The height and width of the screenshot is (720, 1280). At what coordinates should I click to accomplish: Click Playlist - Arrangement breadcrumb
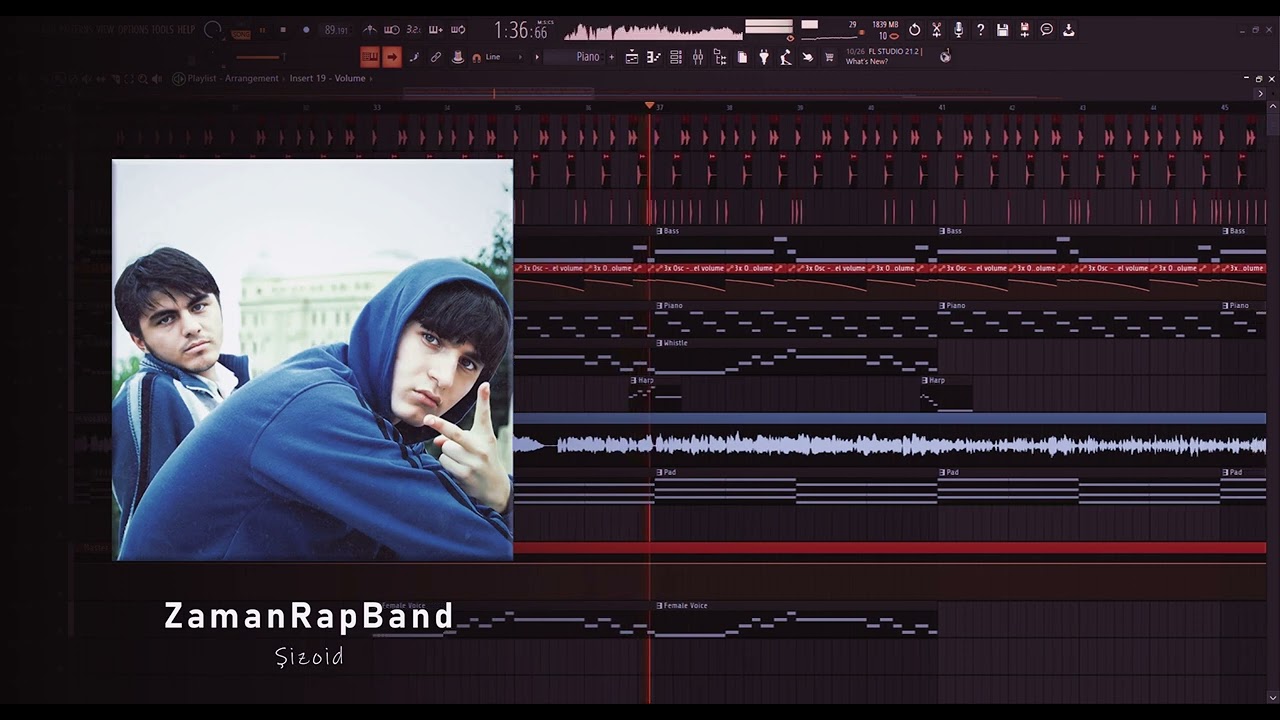pos(233,78)
